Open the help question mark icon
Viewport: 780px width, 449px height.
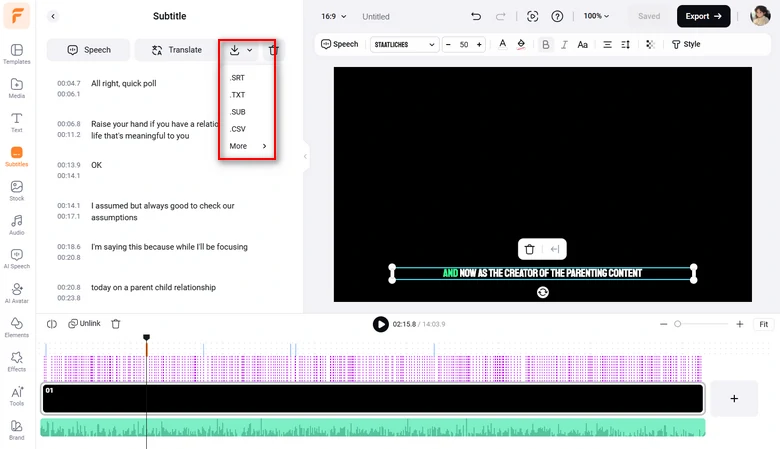(x=557, y=16)
